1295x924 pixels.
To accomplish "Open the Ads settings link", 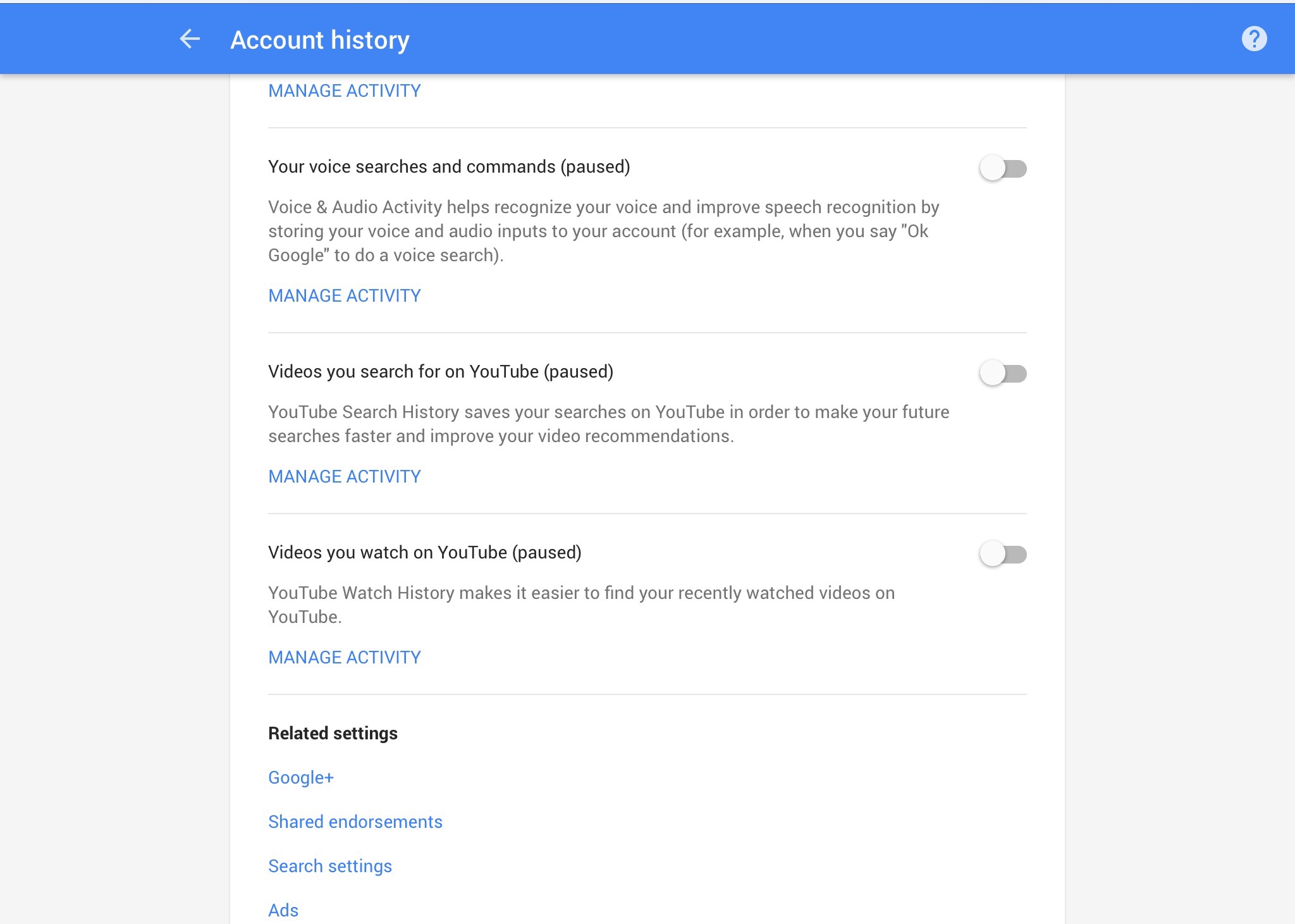I will point(283,911).
